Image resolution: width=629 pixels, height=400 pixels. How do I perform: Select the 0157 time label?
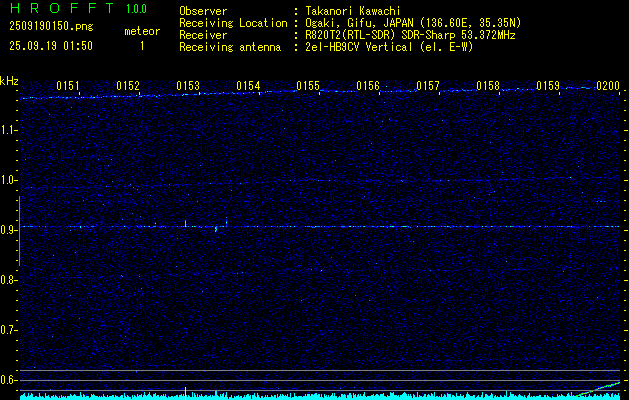(x=428, y=86)
